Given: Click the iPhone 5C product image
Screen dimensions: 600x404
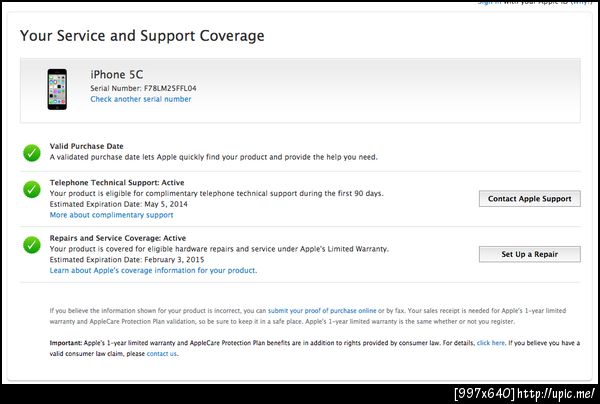Looking at the screenshot, I should [x=57, y=89].
